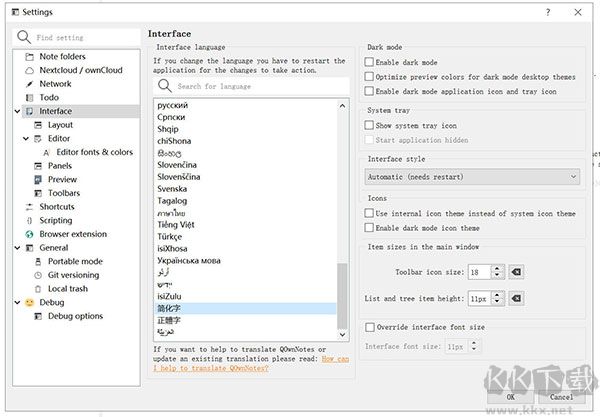Collapse the Debug section in sidebar
The width and height of the screenshot is (600, 417).
click(x=18, y=302)
